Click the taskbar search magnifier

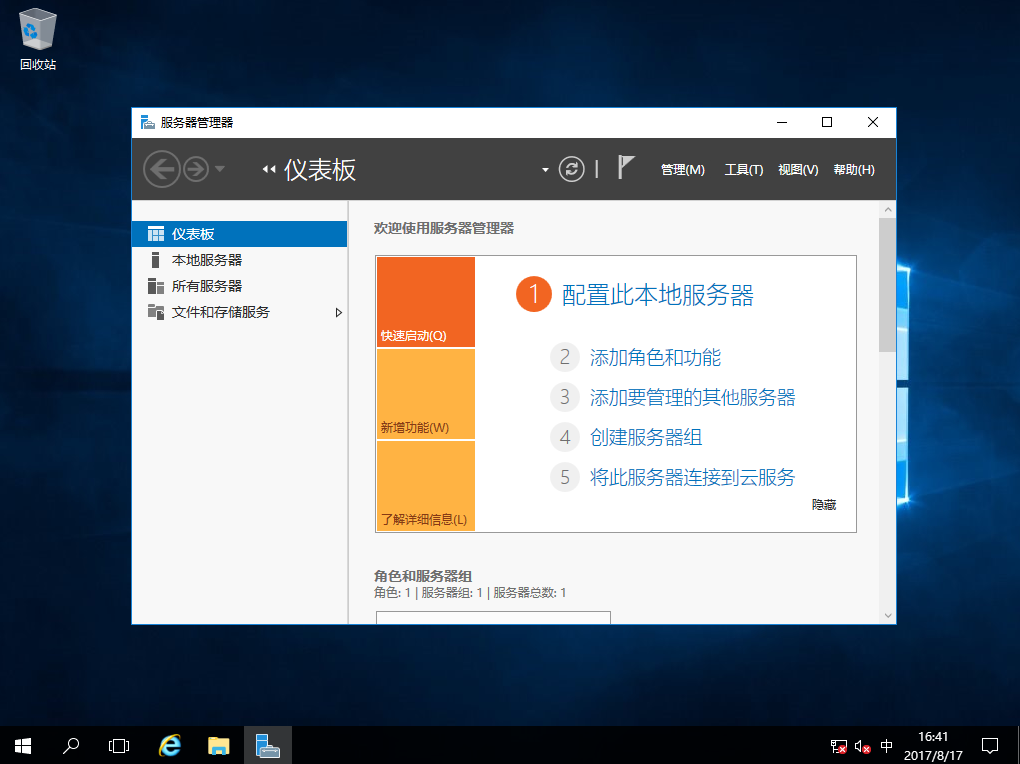(x=70, y=745)
